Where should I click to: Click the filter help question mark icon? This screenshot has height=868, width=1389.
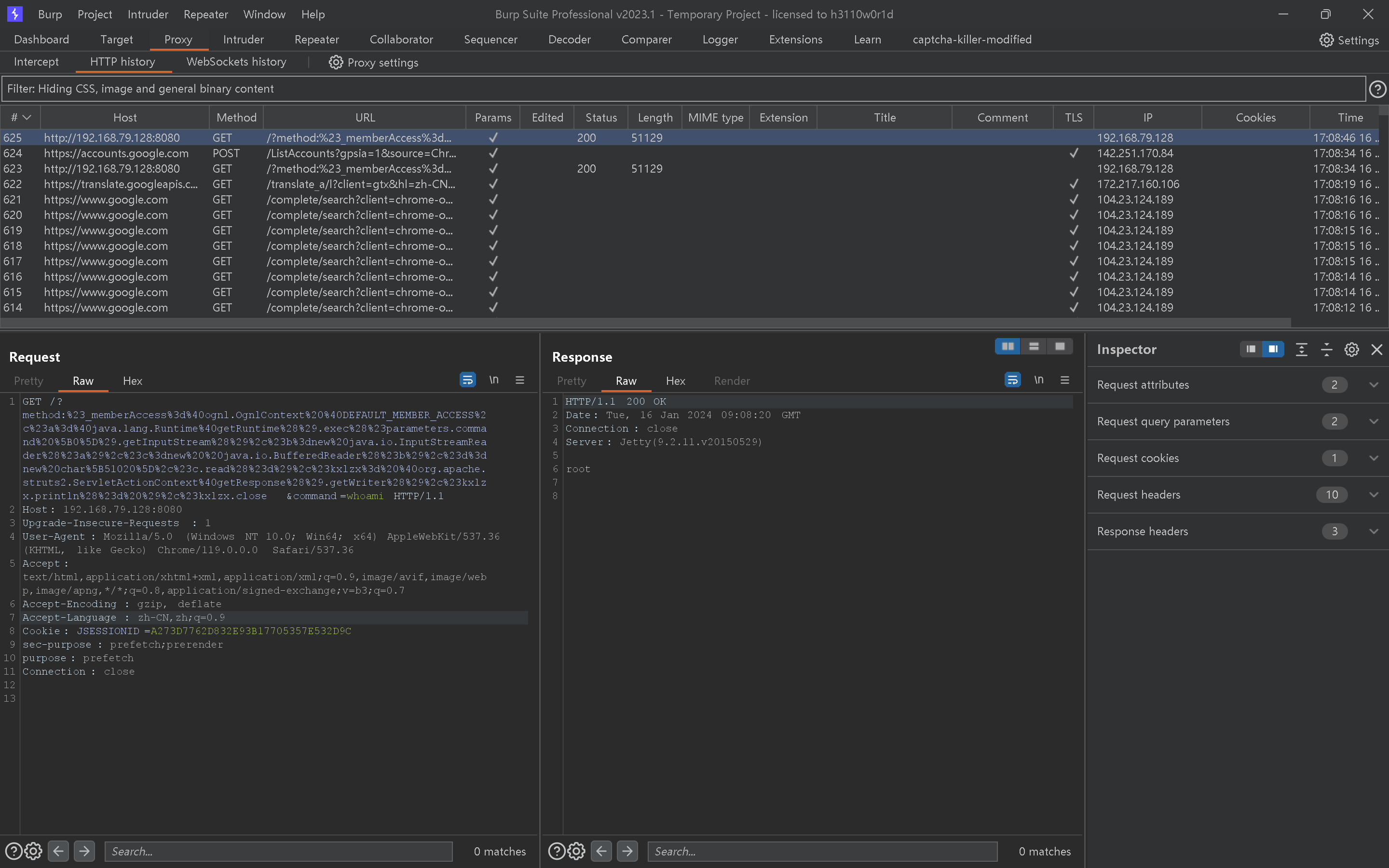click(1377, 89)
